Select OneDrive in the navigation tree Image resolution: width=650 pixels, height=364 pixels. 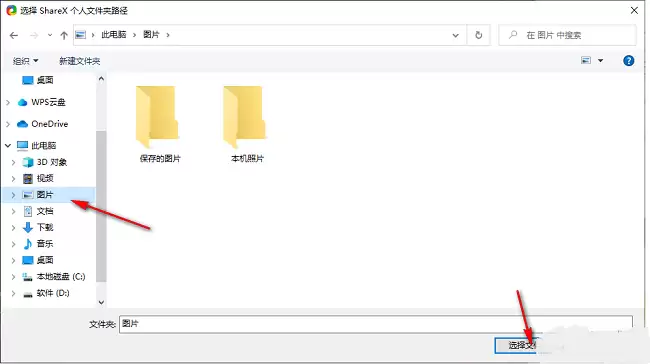pos(49,124)
